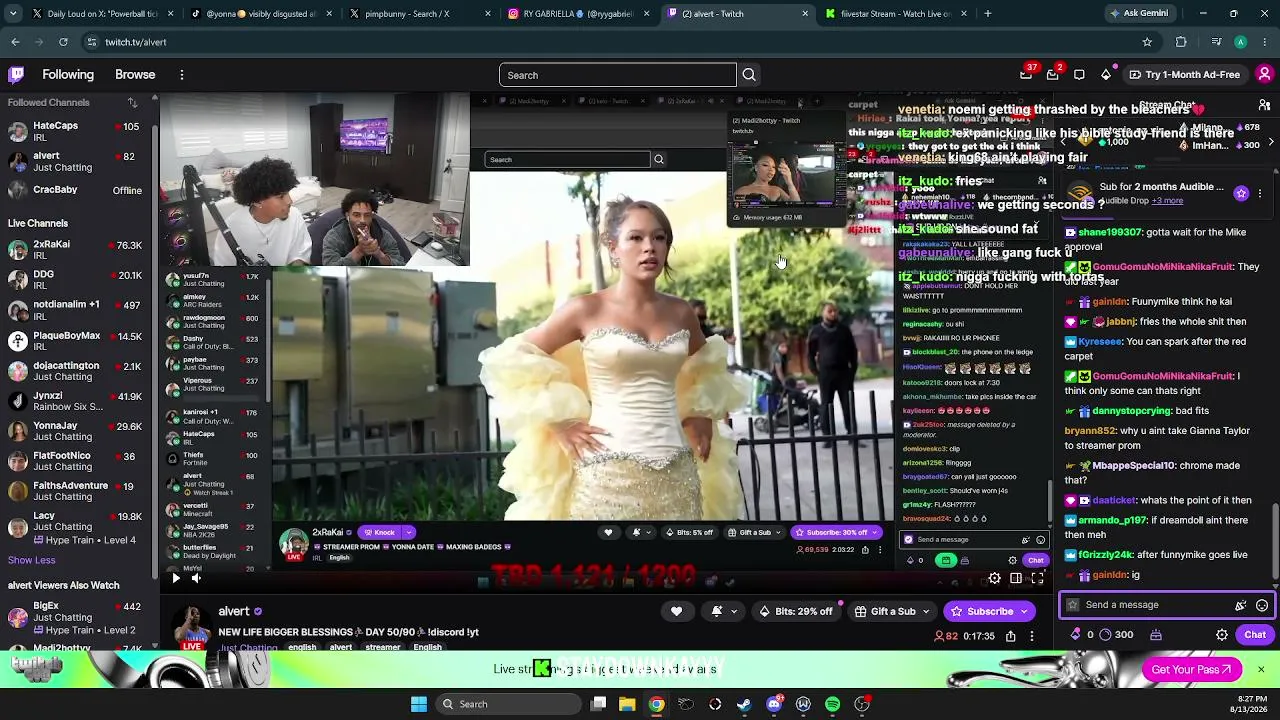1280x720 pixels.
Task: Open dojacattington channel in sidebar
Action: [x=78, y=371]
